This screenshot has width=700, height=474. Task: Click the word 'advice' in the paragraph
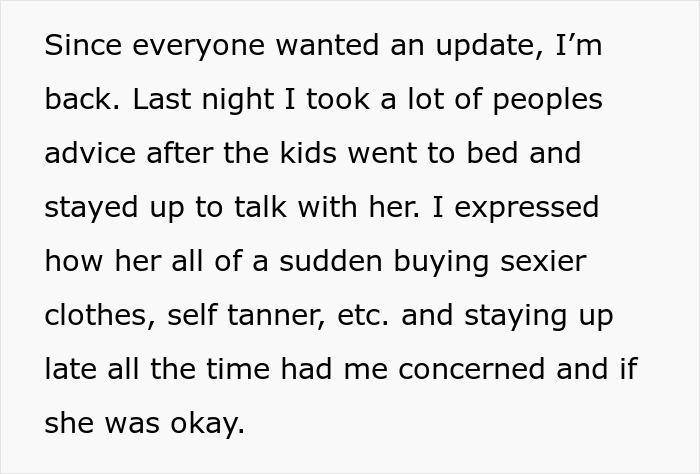(x=91, y=154)
